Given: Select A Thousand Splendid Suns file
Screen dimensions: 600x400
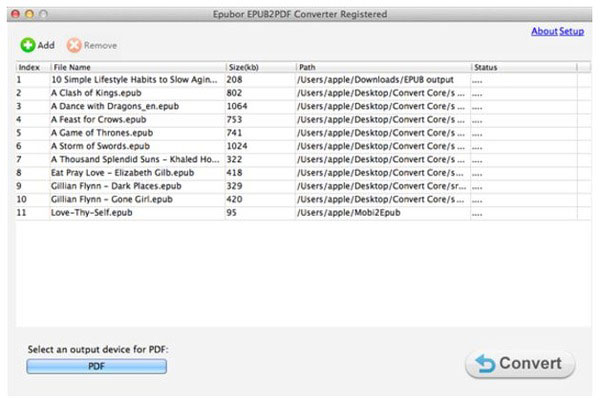Looking at the screenshot, I should point(135,160).
